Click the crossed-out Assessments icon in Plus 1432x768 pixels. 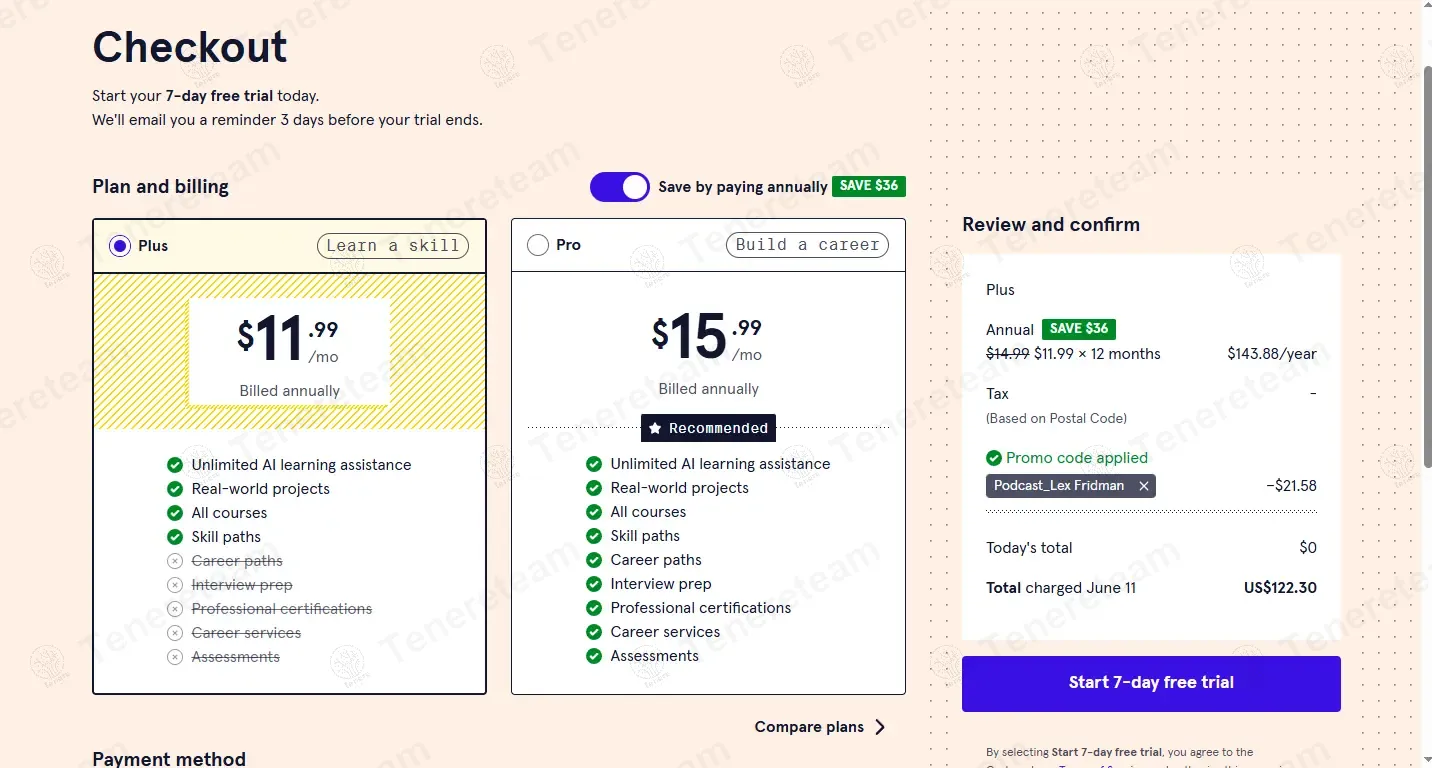(175, 657)
